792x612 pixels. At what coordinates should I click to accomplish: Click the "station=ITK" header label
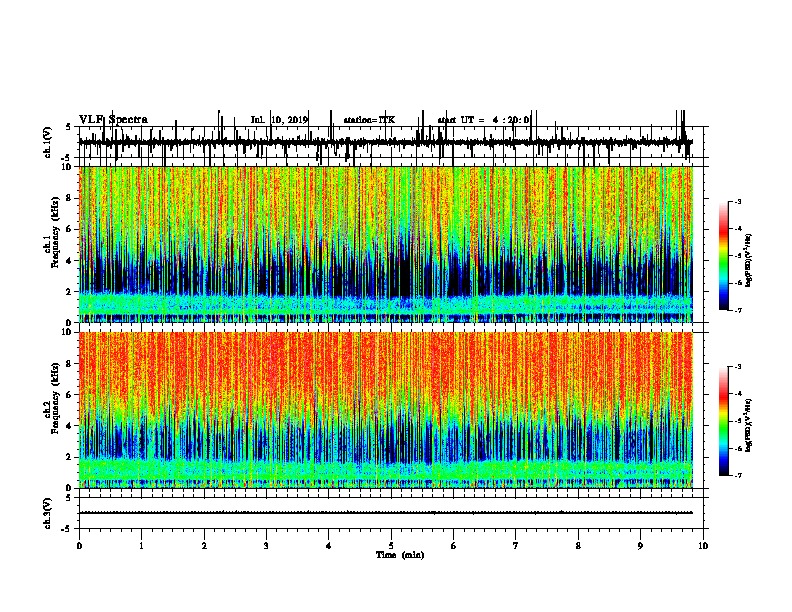point(369,120)
